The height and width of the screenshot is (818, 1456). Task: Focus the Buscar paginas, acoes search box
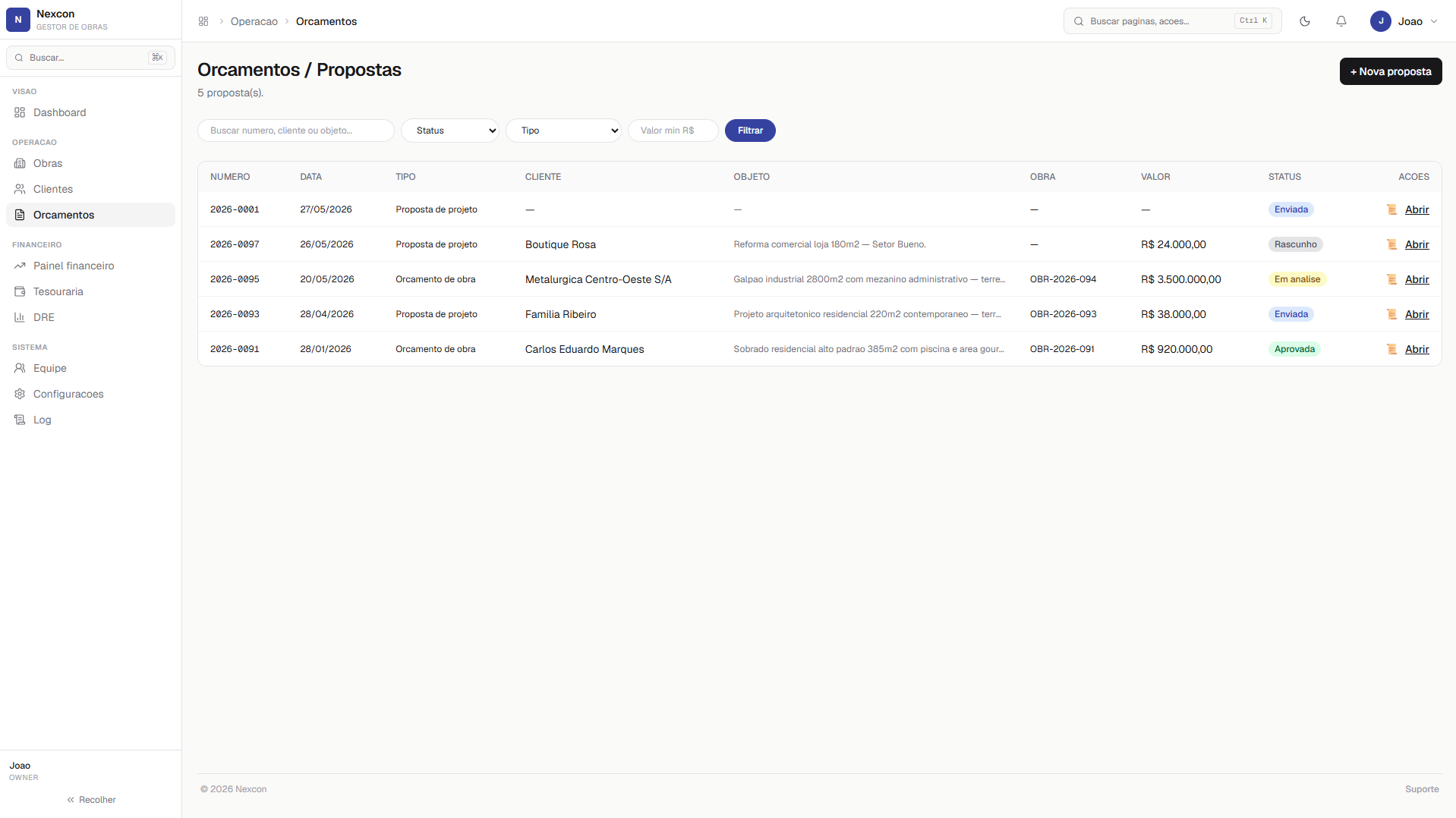click(1173, 21)
